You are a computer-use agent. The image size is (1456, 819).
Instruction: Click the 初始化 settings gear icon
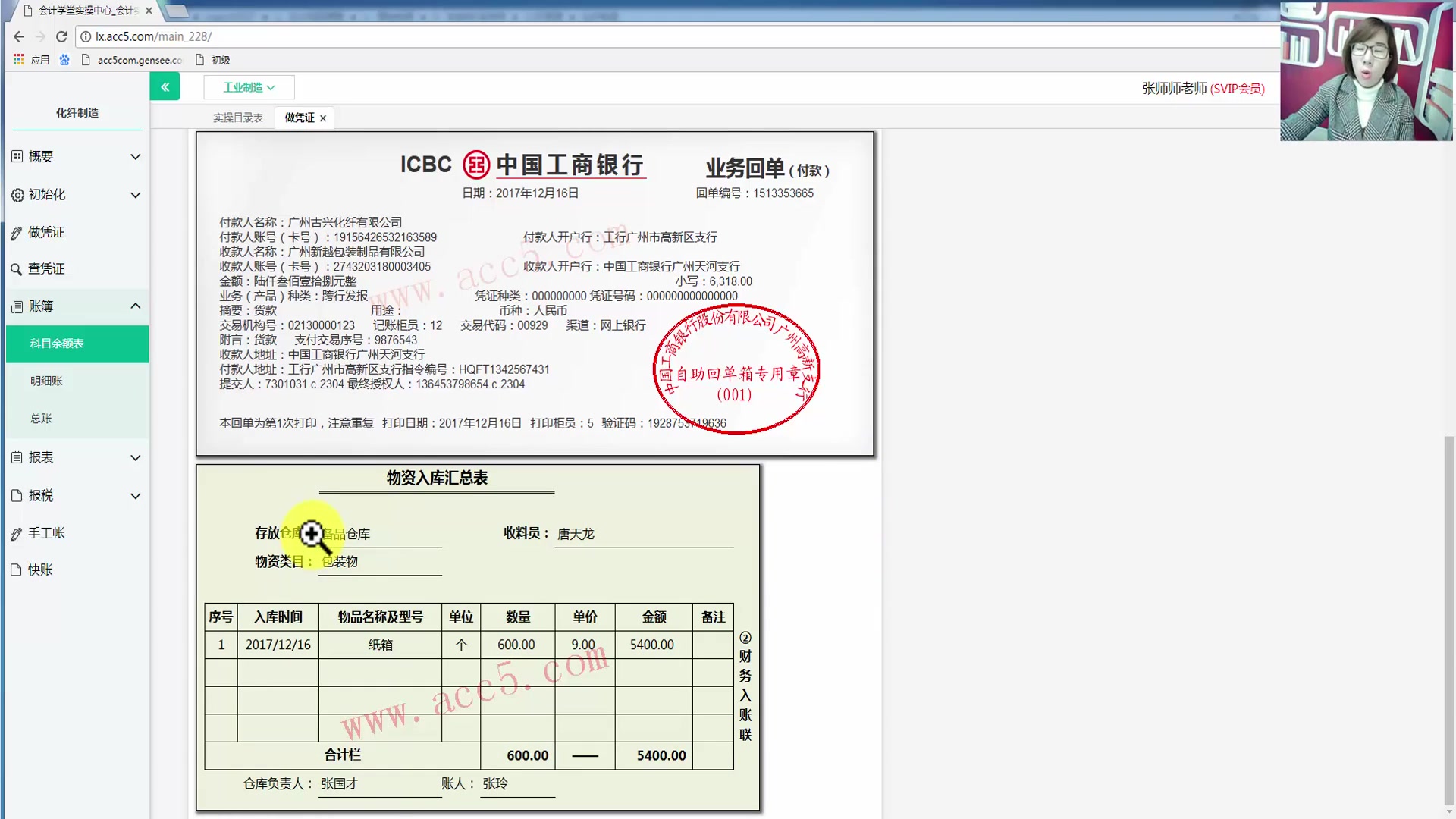click(17, 194)
